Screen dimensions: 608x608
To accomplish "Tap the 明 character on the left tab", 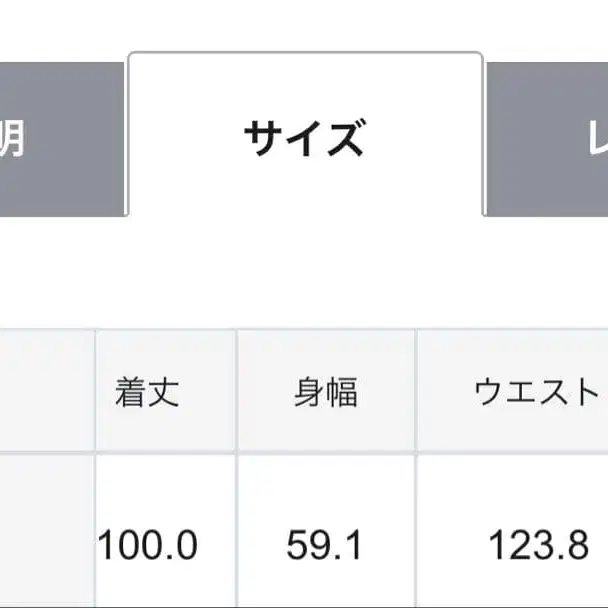I will 10,139.
